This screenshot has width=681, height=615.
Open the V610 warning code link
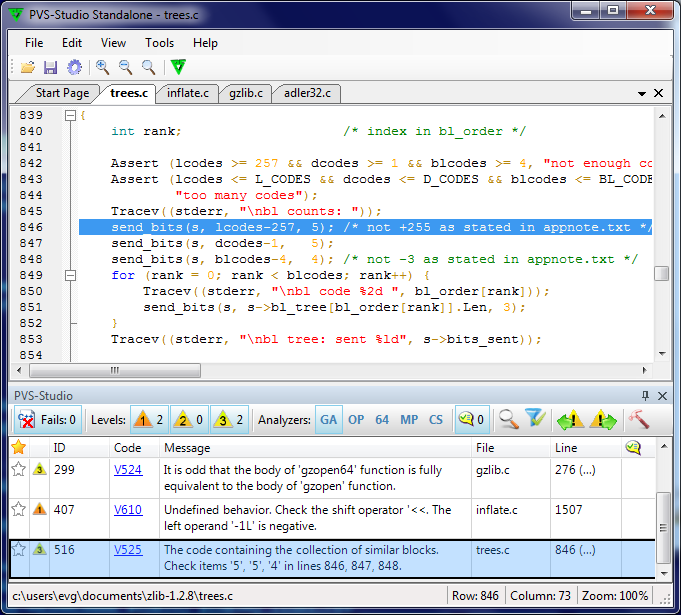(x=127, y=509)
